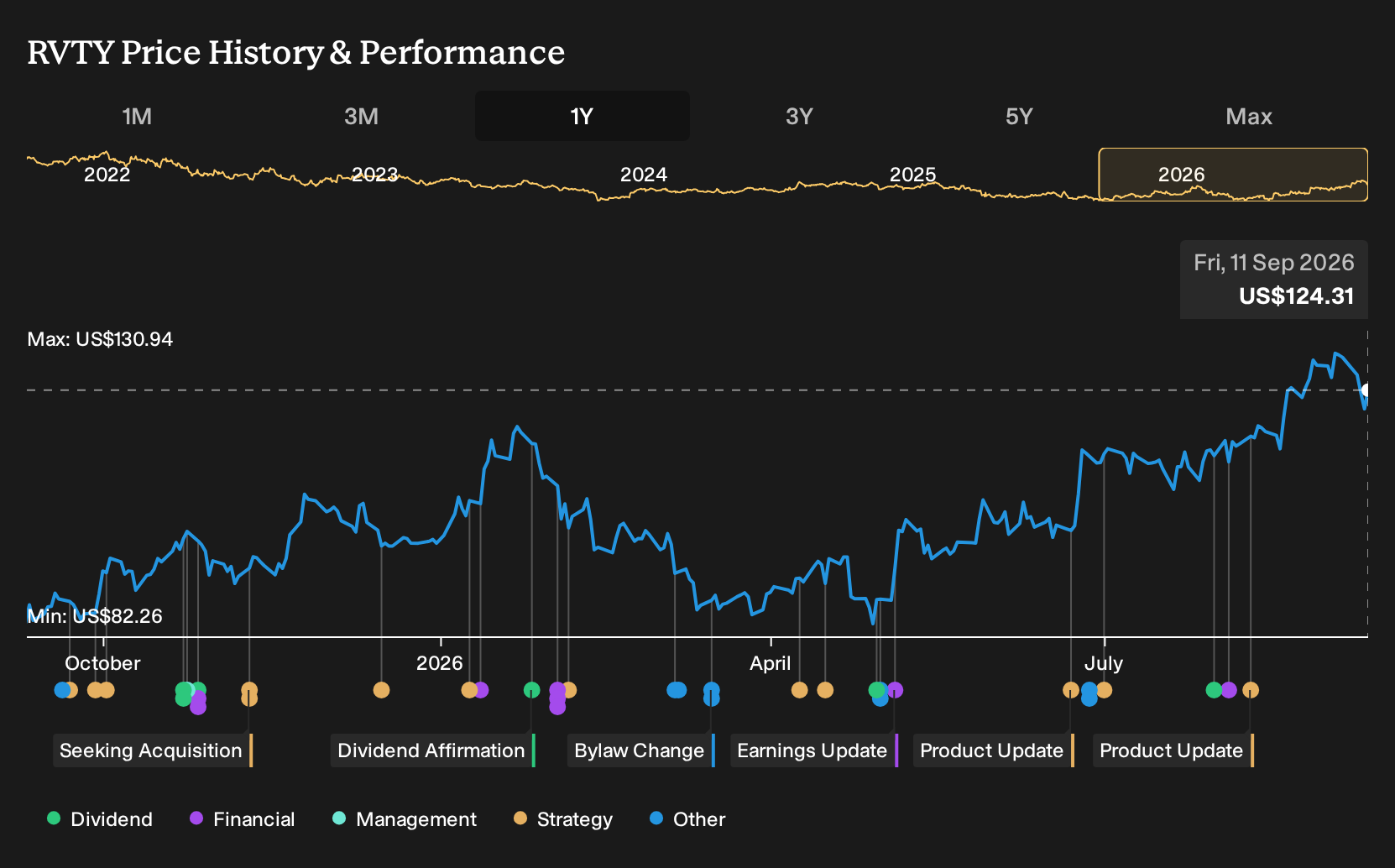Switch to the 5Y time range tab
This screenshot has width=1395, height=868.
(1019, 116)
